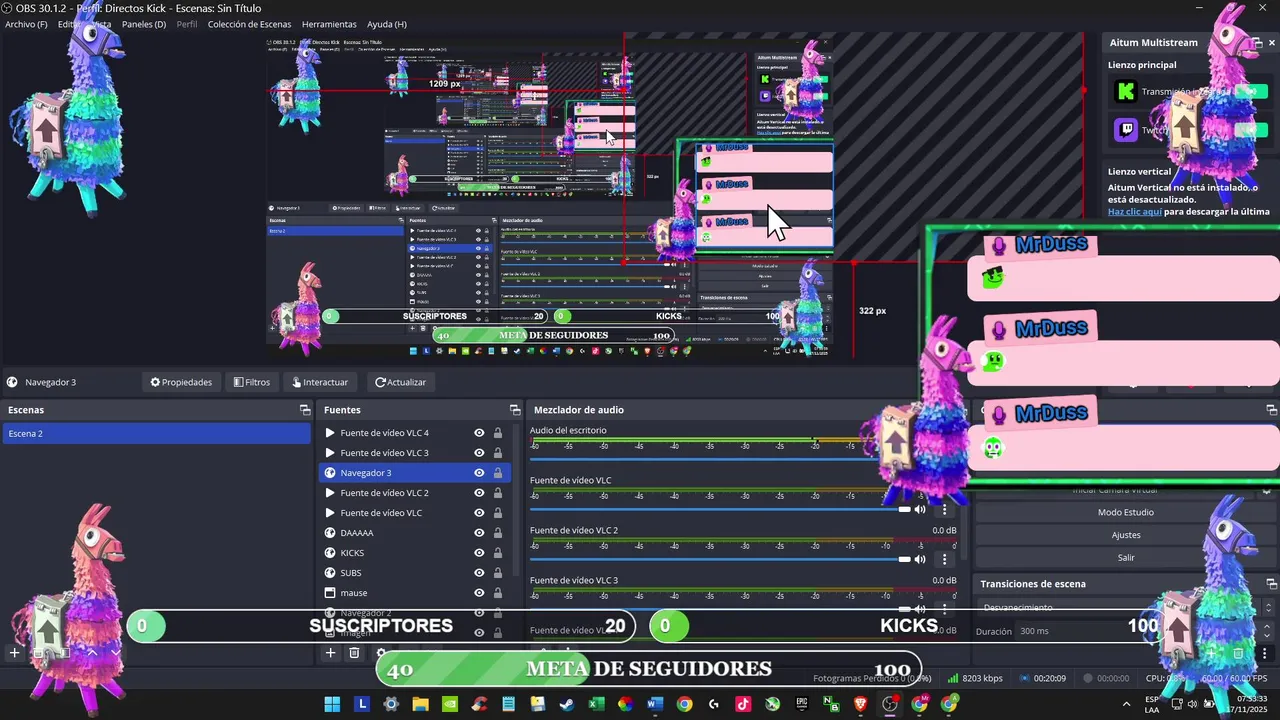The image size is (1280, 720).
Task: Click the Interactuar button
Action: (x=320, y=382)
